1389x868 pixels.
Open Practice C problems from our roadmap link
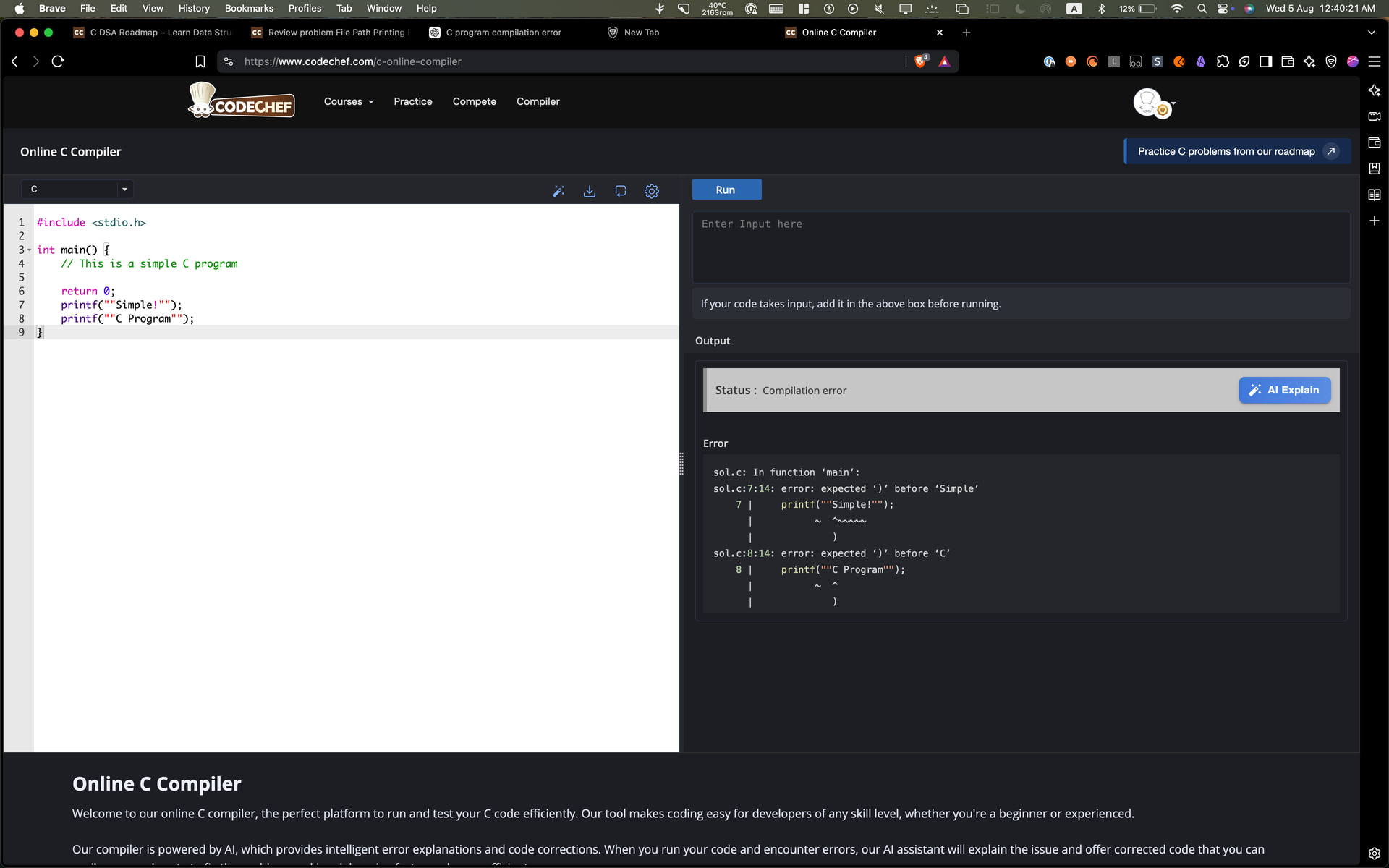tap(1237, 151)
